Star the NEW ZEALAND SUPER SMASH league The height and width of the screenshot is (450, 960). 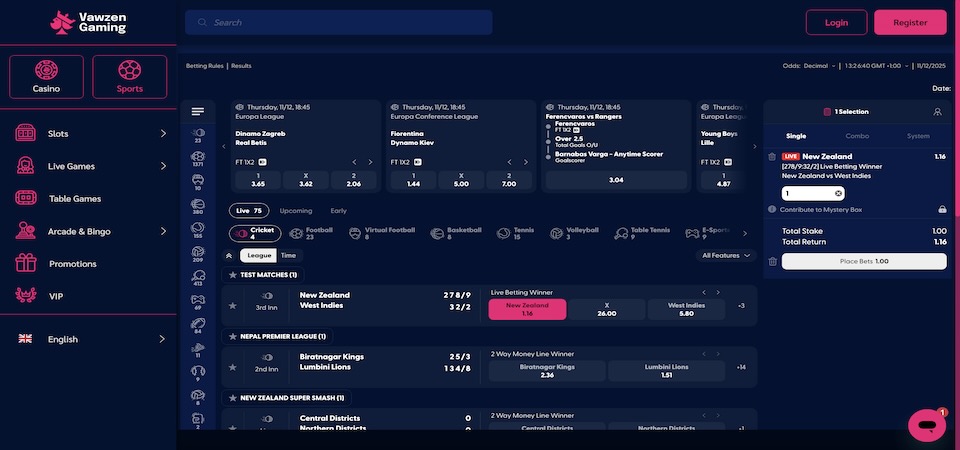[233, 398]
